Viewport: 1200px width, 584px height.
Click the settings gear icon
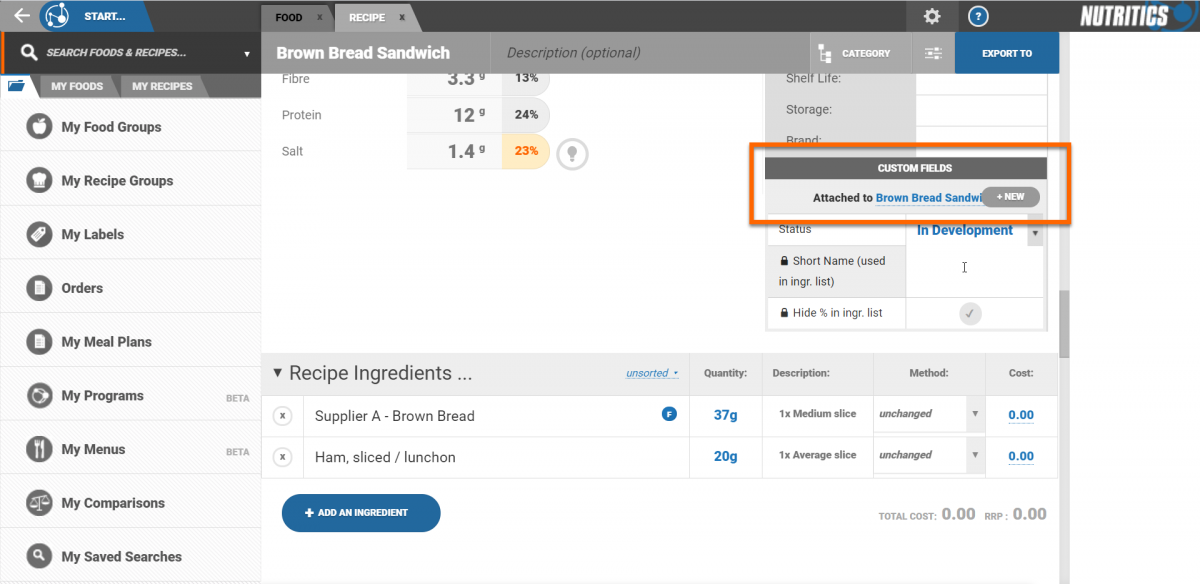[932, 16]
